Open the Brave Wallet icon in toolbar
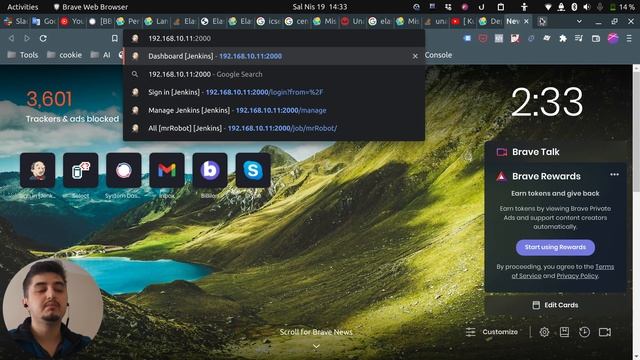 tap(596, 38)
